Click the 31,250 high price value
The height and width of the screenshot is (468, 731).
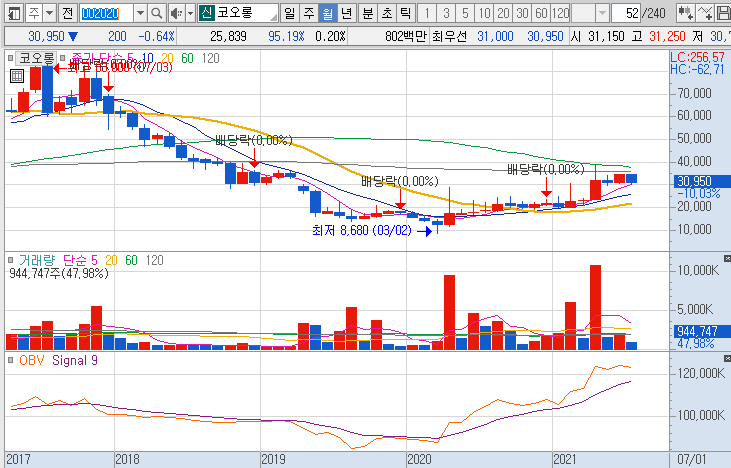(667, 36)
